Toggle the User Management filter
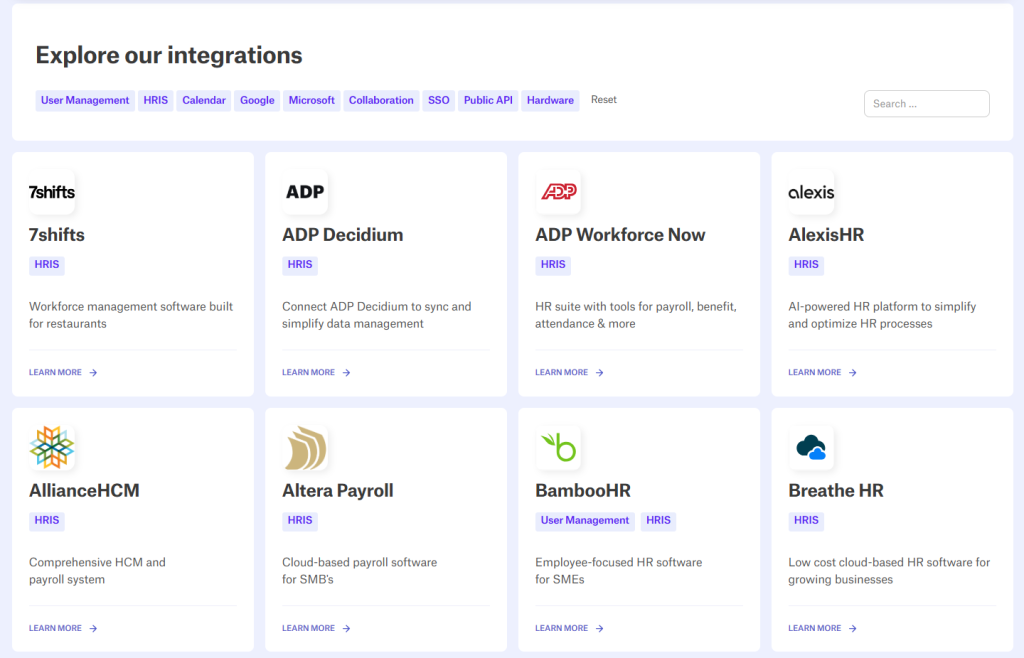1024x658 pixels. [x=85, y=100]
